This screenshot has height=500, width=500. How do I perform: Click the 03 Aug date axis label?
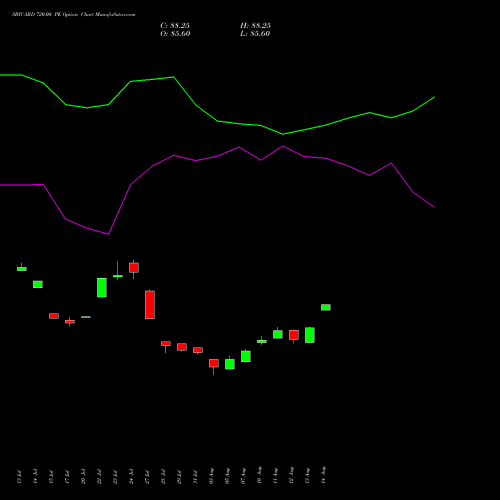[211, 476]
